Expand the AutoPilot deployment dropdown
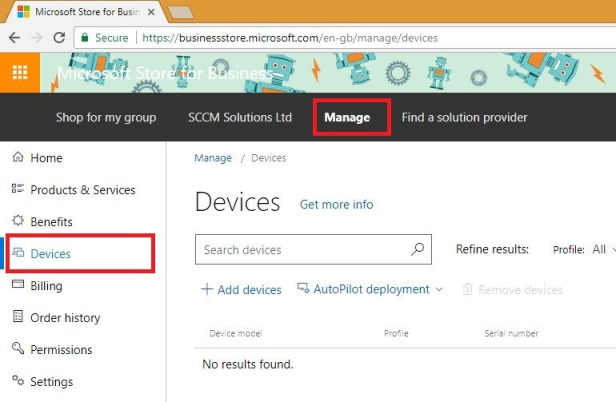Viewport: 616px width, 402px height. pyautogui.click(x=370, y=289)
